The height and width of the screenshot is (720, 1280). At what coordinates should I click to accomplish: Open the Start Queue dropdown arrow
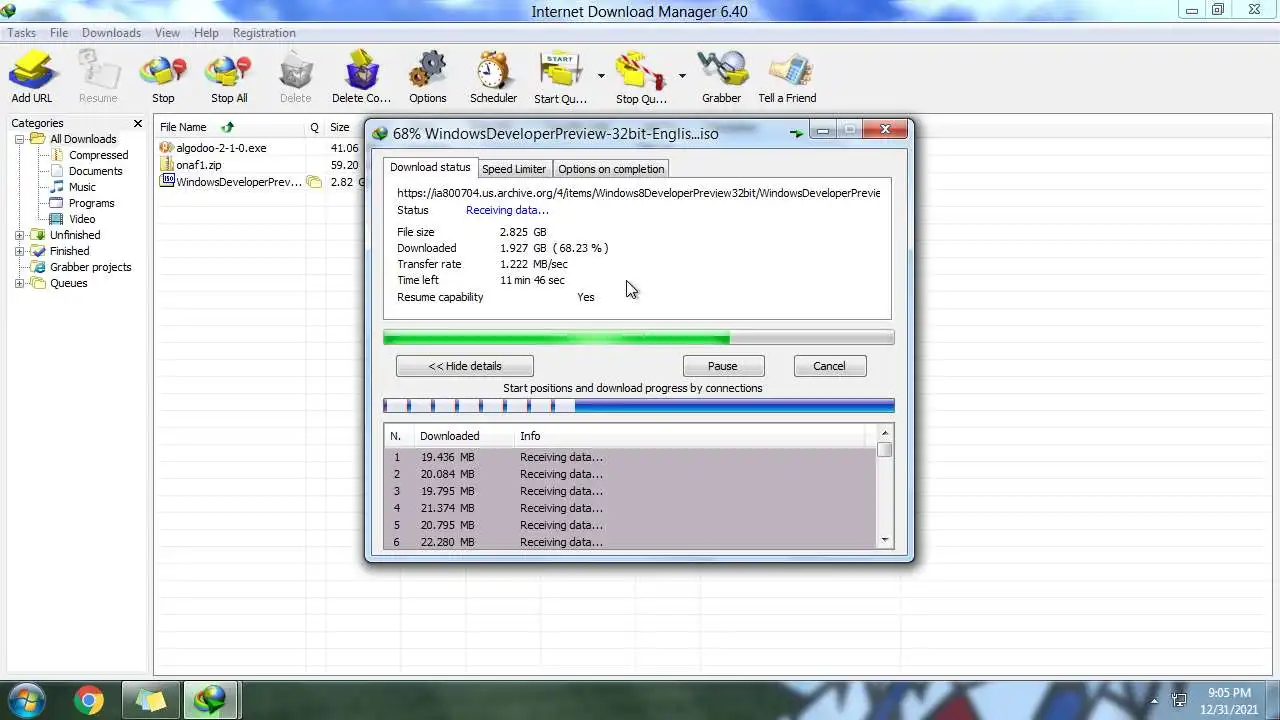(x=601, y=76)
